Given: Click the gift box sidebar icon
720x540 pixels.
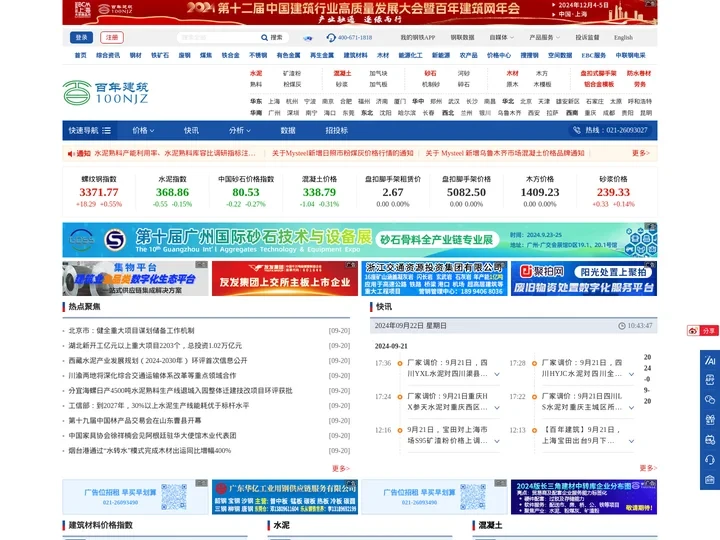Looking at the screenshot, I should point(710,420).
